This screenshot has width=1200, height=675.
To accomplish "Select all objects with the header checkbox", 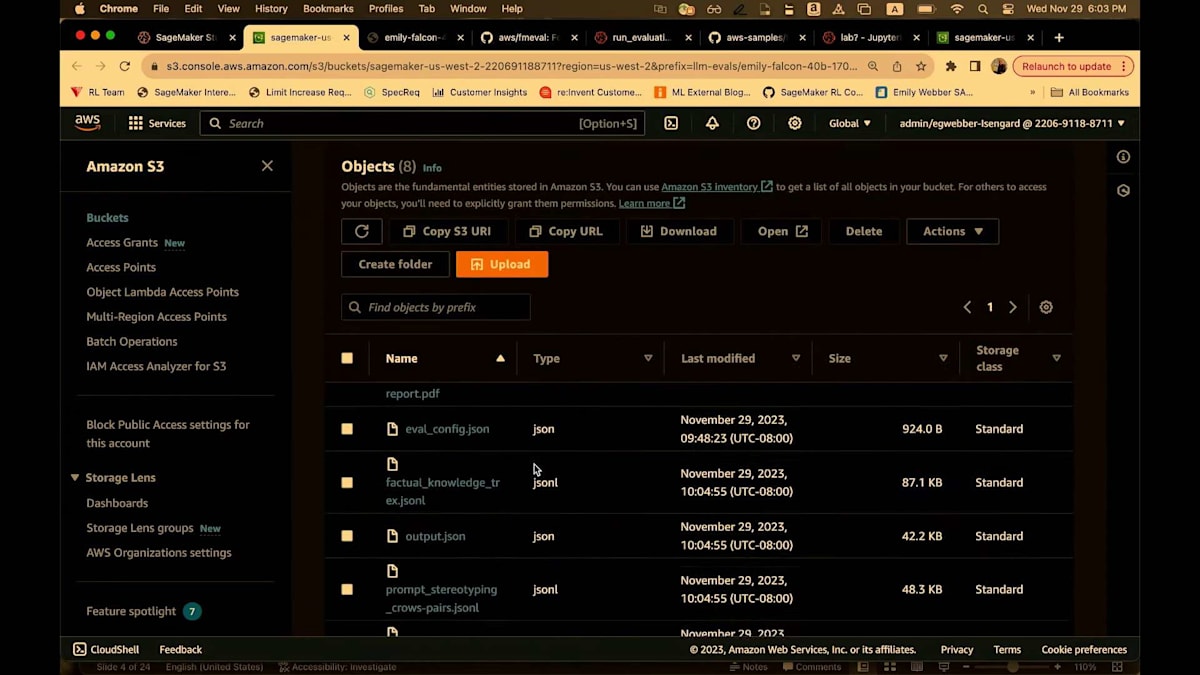I will [347, 358].
